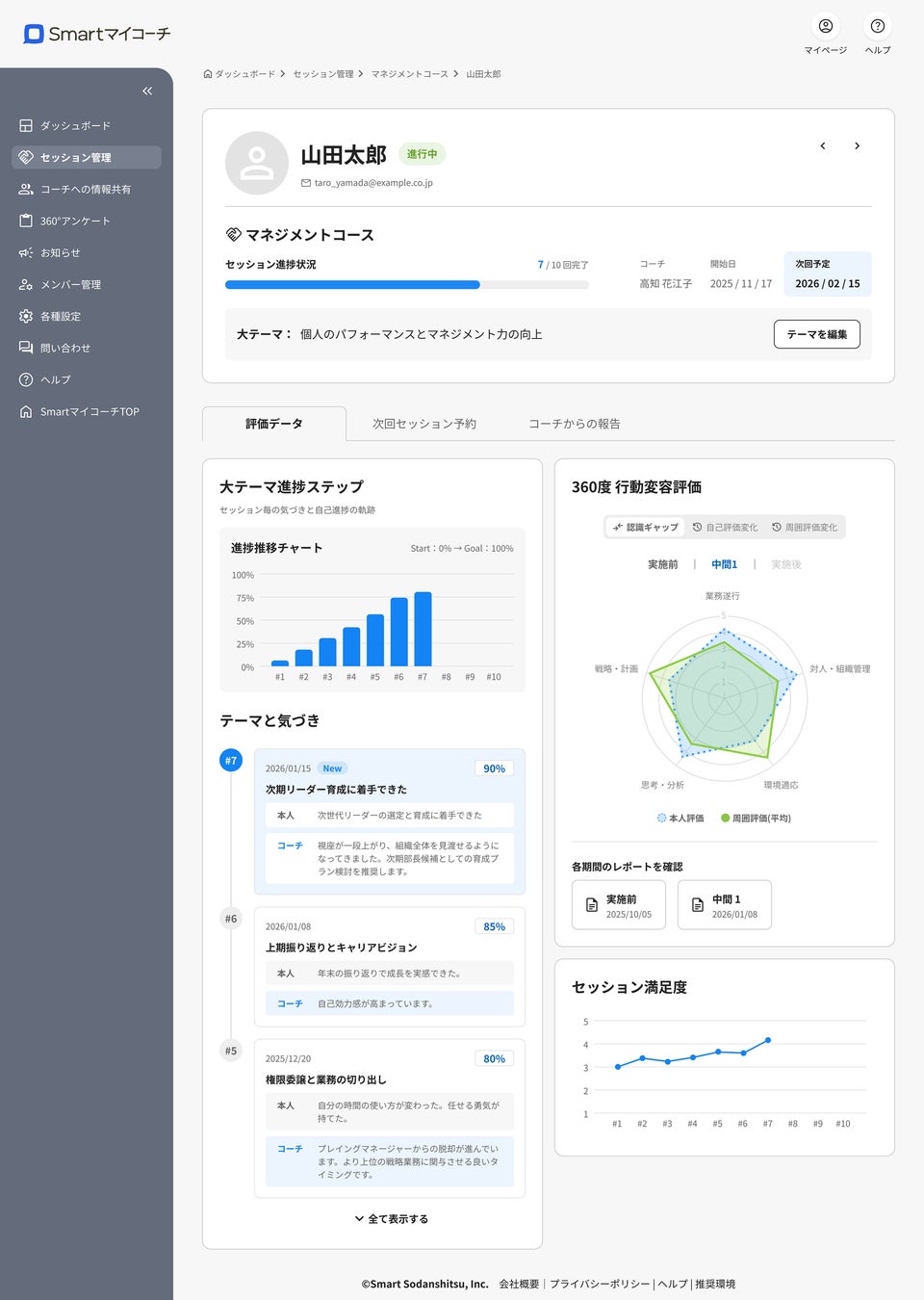Click ダッシュボード sidebar icon
Image resolution: width=924 pixels, height=1300 pixels.
coord(26,125)
